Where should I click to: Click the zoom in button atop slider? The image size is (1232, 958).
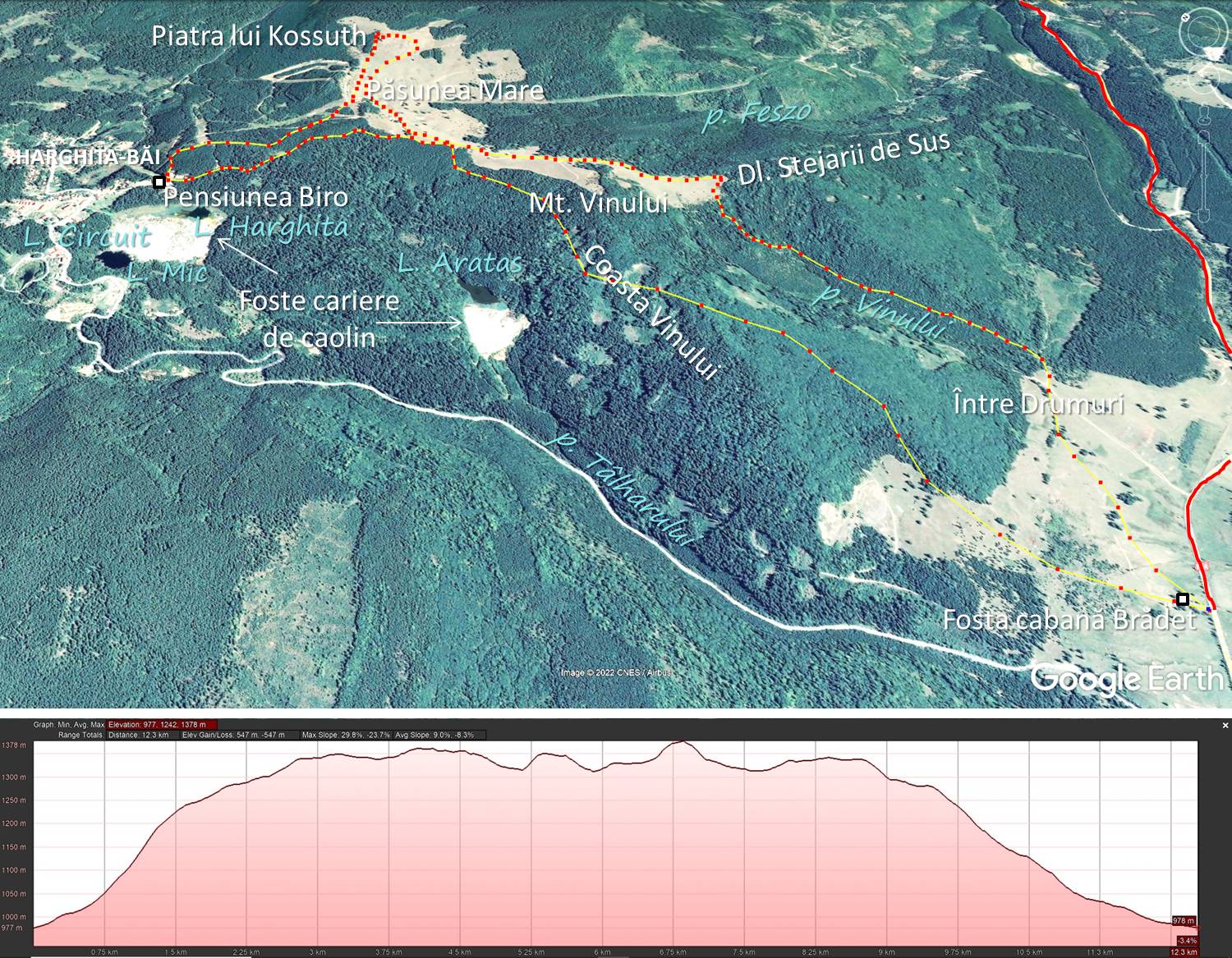pyautogui.click(x=1205, y=135)
